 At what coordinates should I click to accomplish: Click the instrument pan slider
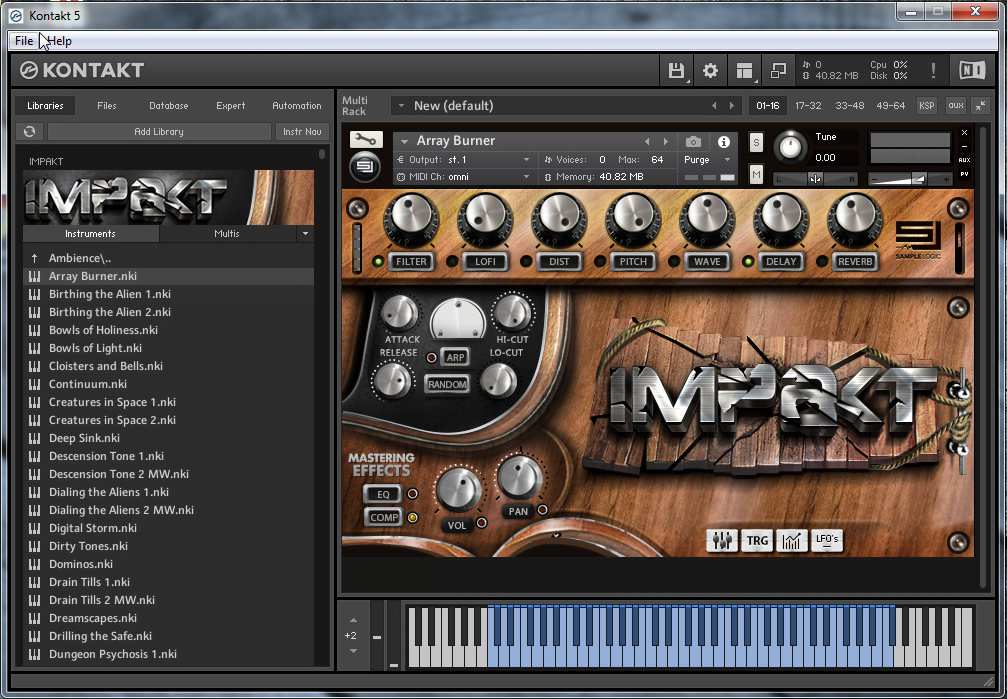(x=815, y=179)
